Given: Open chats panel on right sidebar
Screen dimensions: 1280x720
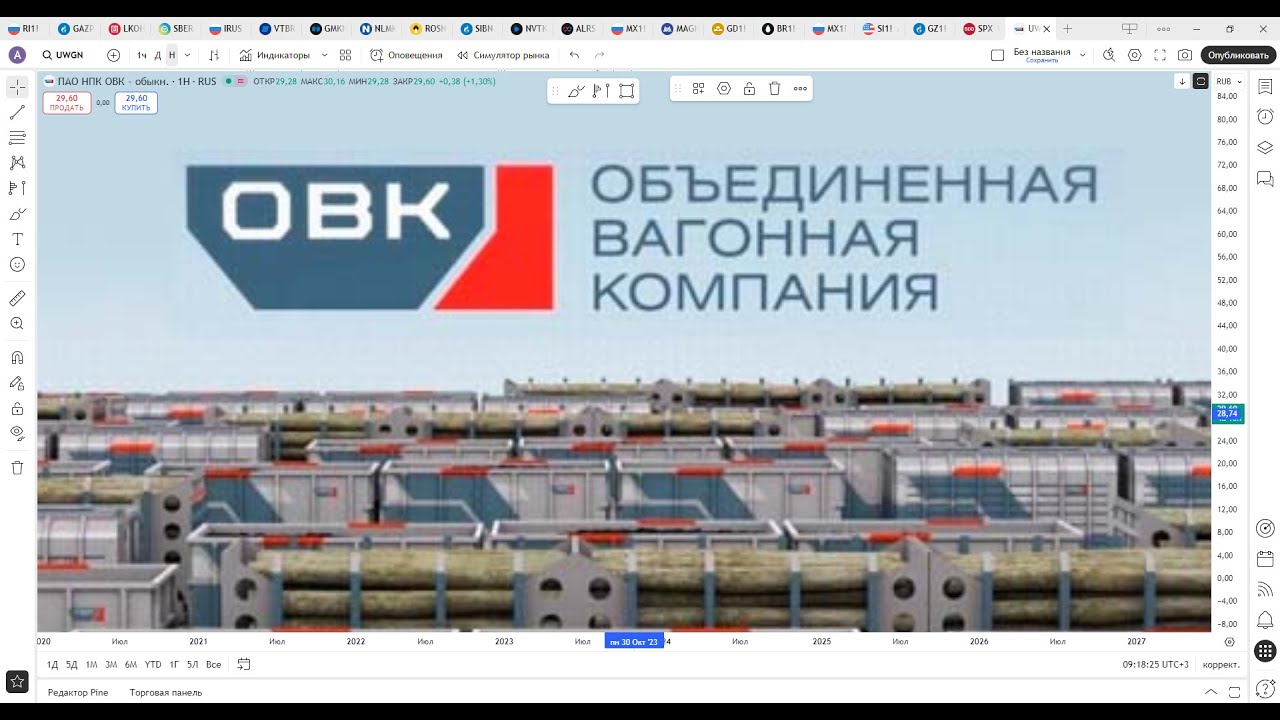Looking at the screenshot, I should coord(1265,179).
